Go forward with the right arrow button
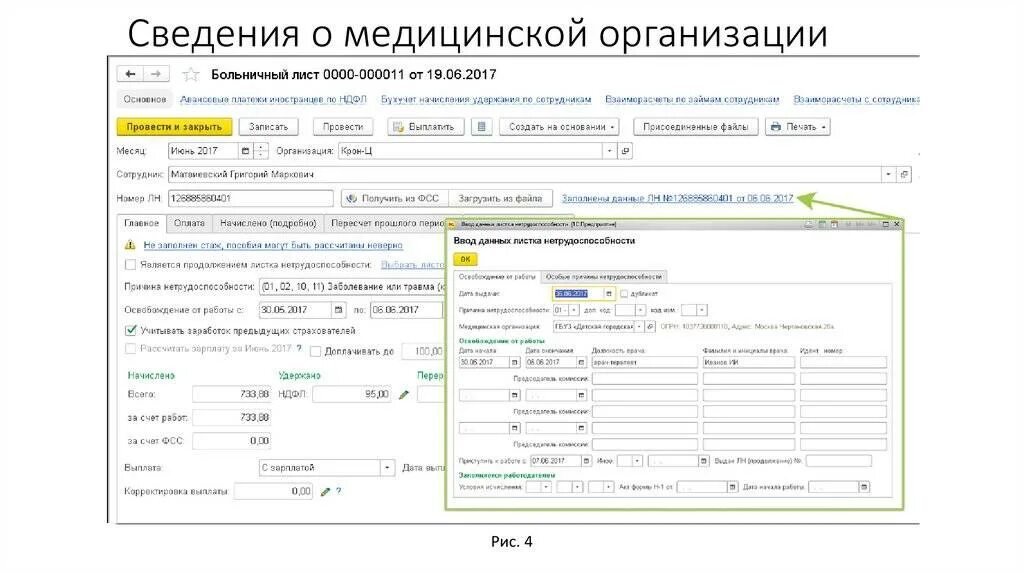 coord(156,74)
